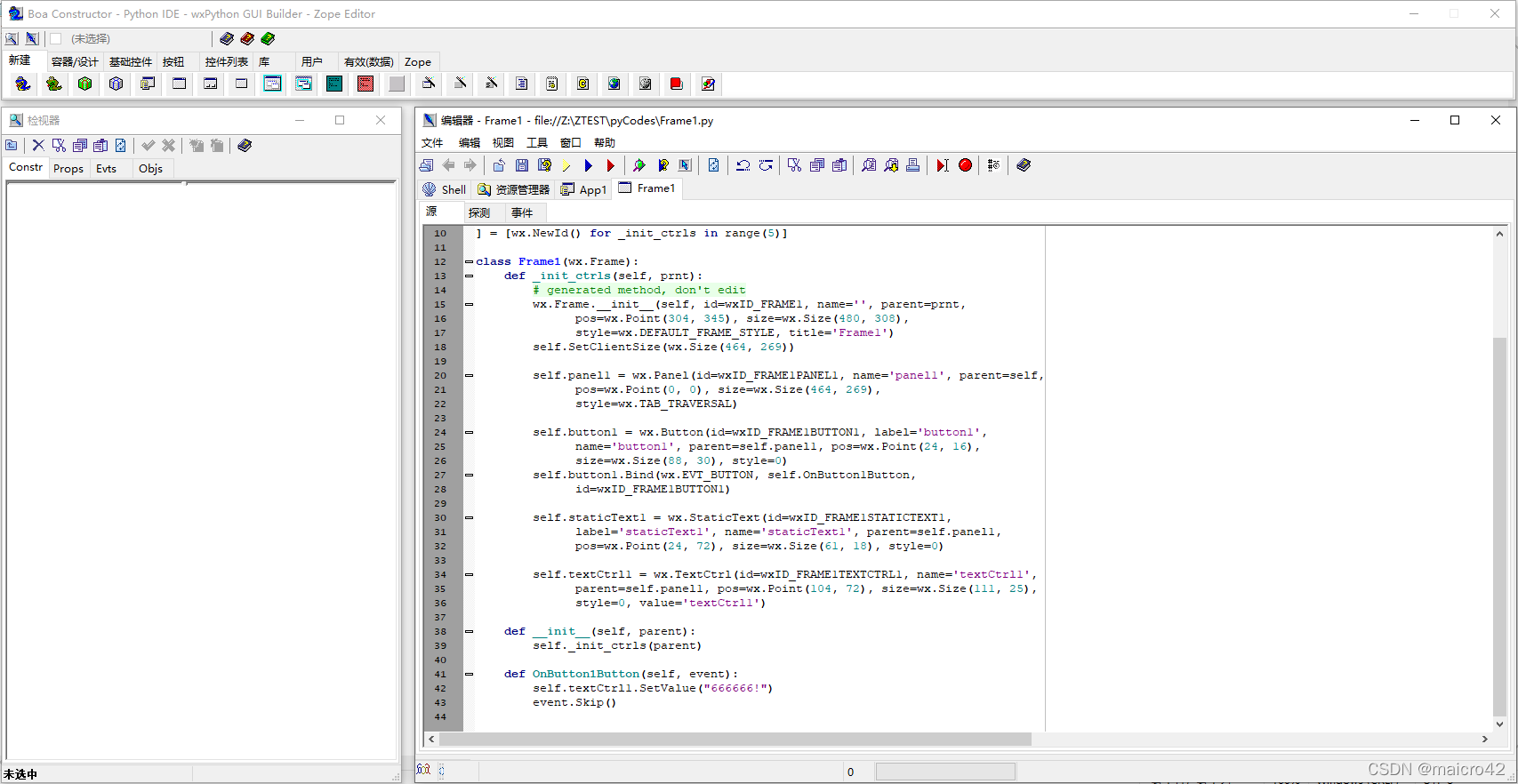Collapse the staticText1 fold at line 30
Image resolution: width=1518 pixels, height=784 pixels.
click(x=469, y=517)
